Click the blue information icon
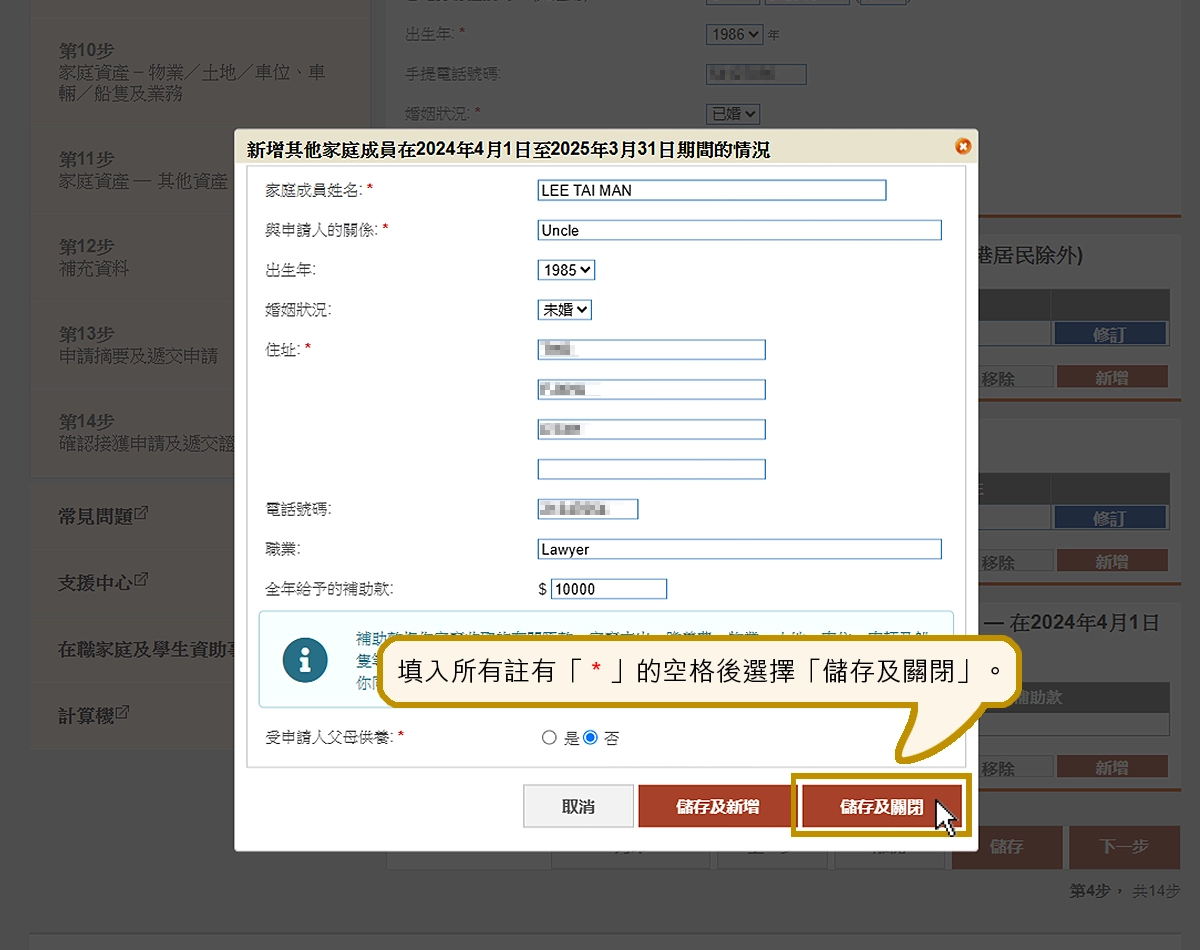Viewport: 1200px width, 950px height. pyautogui.click(x=305, y=660)
